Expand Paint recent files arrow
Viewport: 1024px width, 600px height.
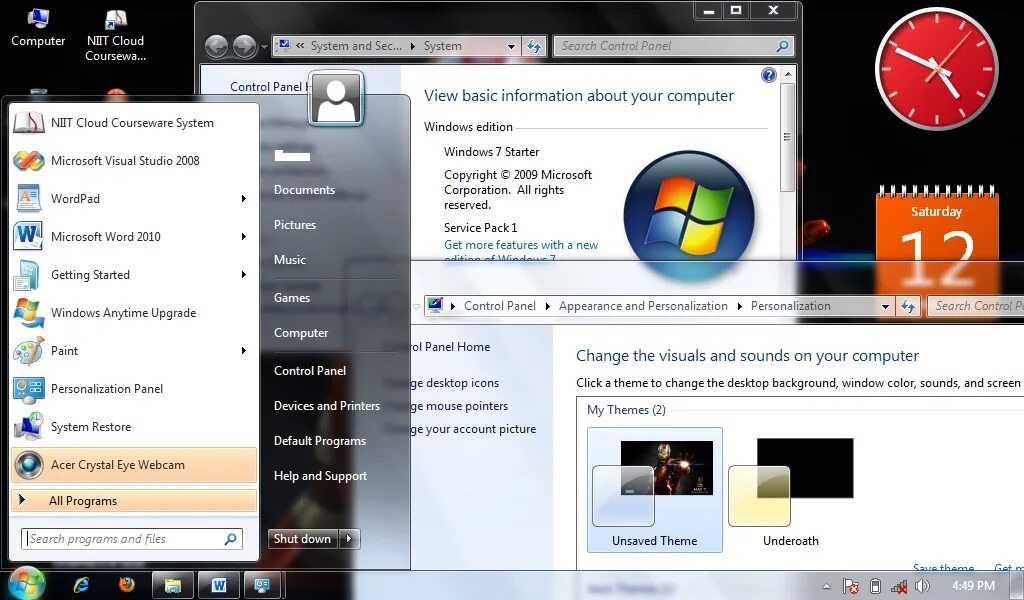pyautogui.click(x=244, y=351)
